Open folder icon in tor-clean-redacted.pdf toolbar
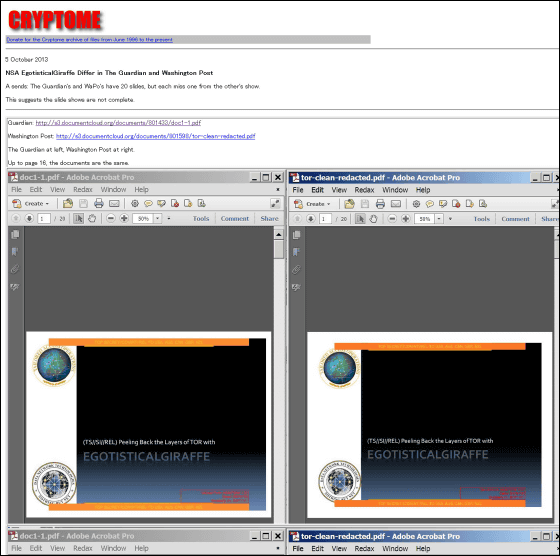Viewport: 560px width, 556px height. 349,204
